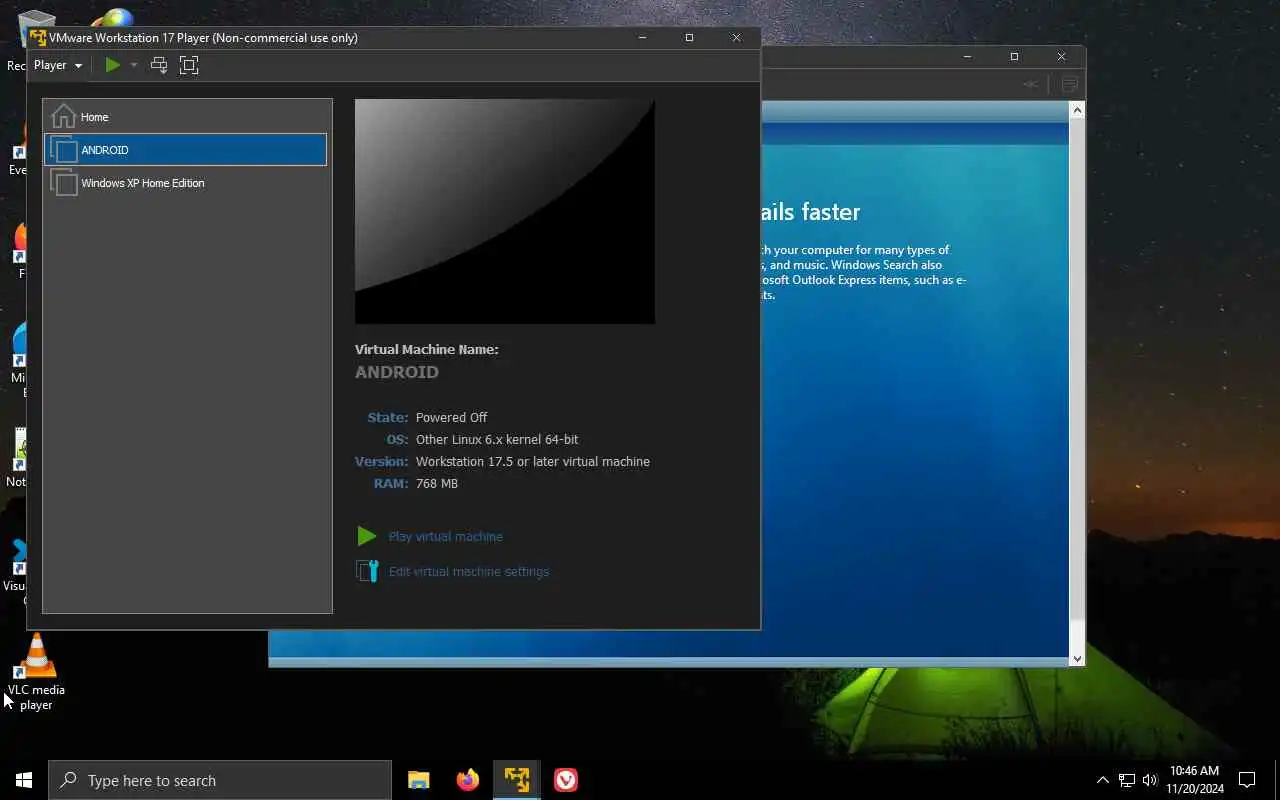Screen dimensions: 1280x800
Task: Select Home in the VM library
Action: pyautogui.click(x=187, y=117)
